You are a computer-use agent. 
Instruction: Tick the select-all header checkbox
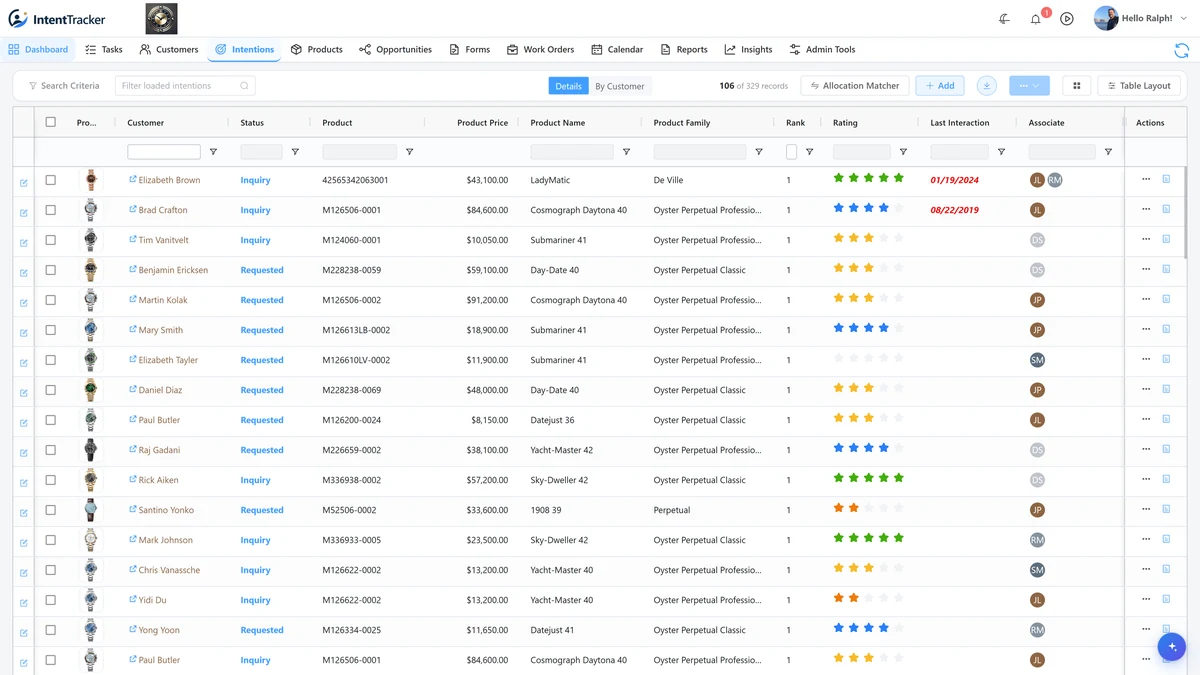pyautogui.click(x=51, y=122)
